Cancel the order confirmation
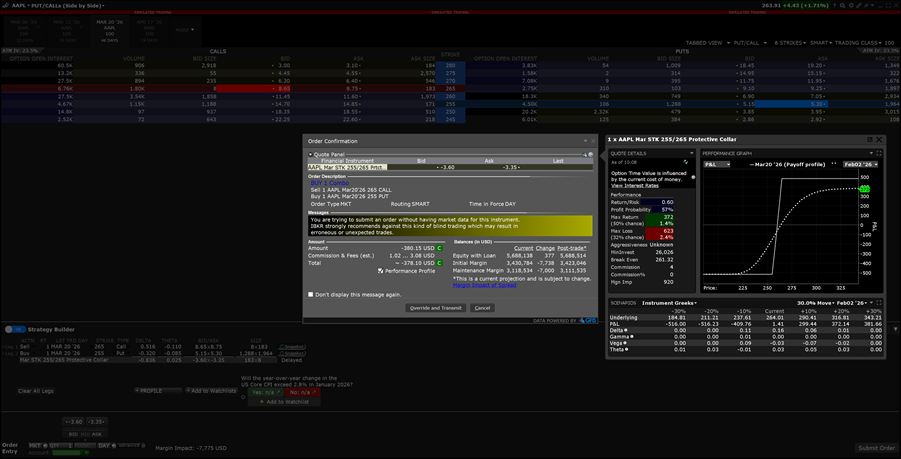901x459 pixels. click(x=482, y=308)
